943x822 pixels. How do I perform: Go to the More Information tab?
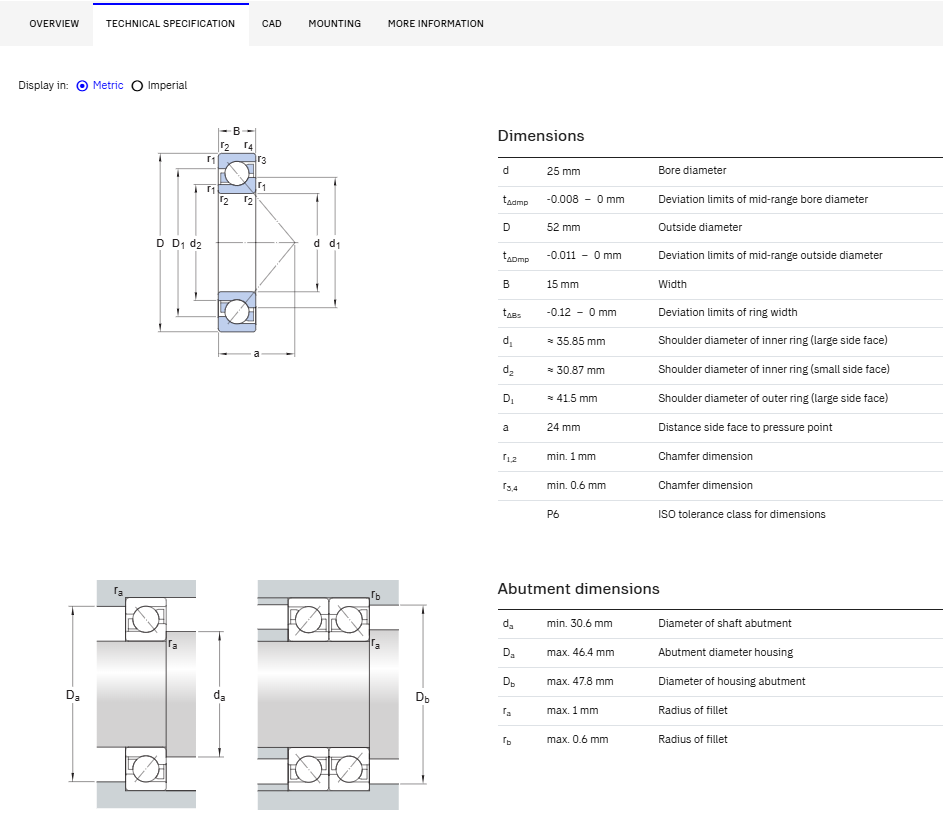point(435,23)
